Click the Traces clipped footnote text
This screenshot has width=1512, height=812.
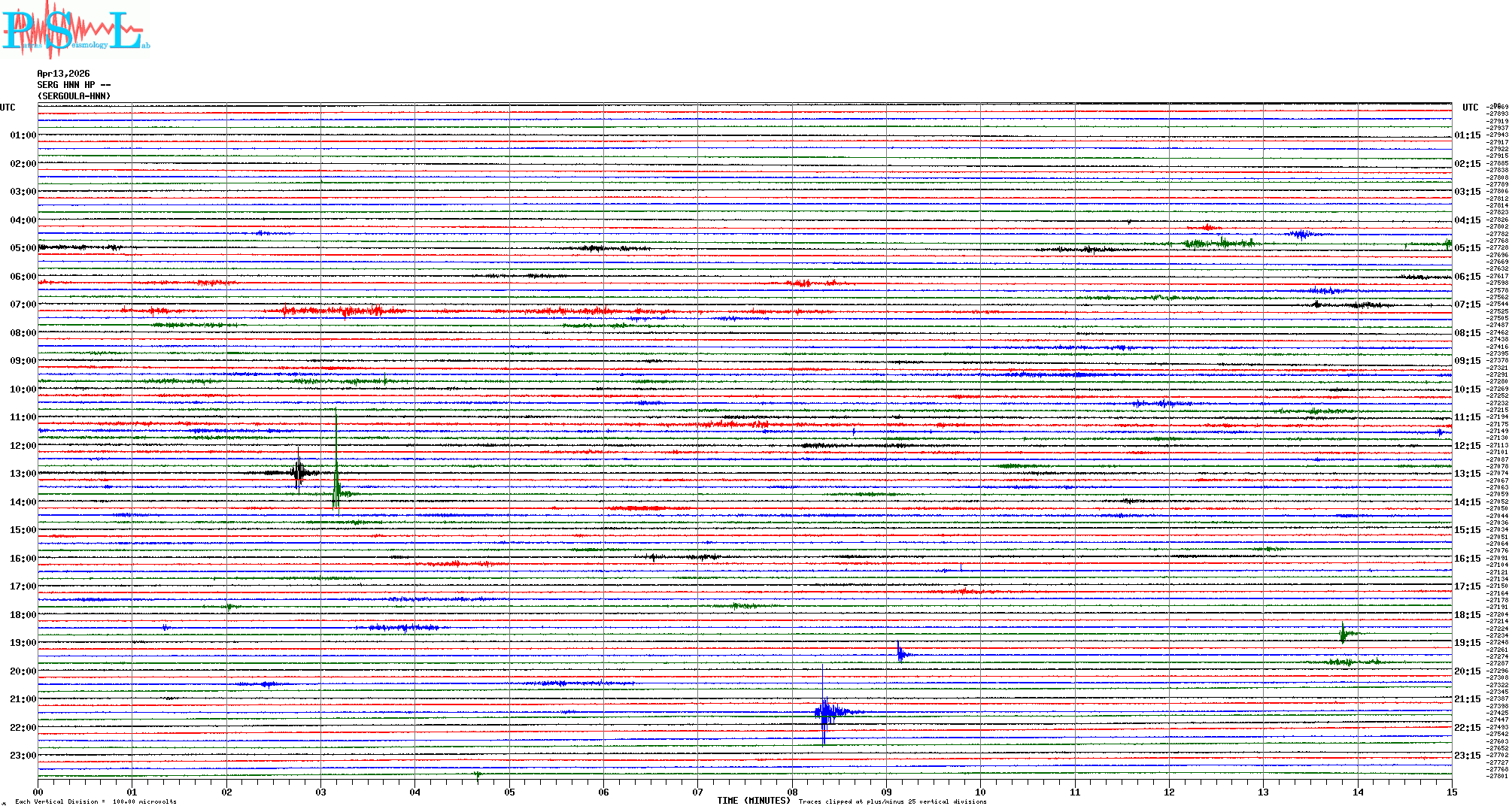892,801
